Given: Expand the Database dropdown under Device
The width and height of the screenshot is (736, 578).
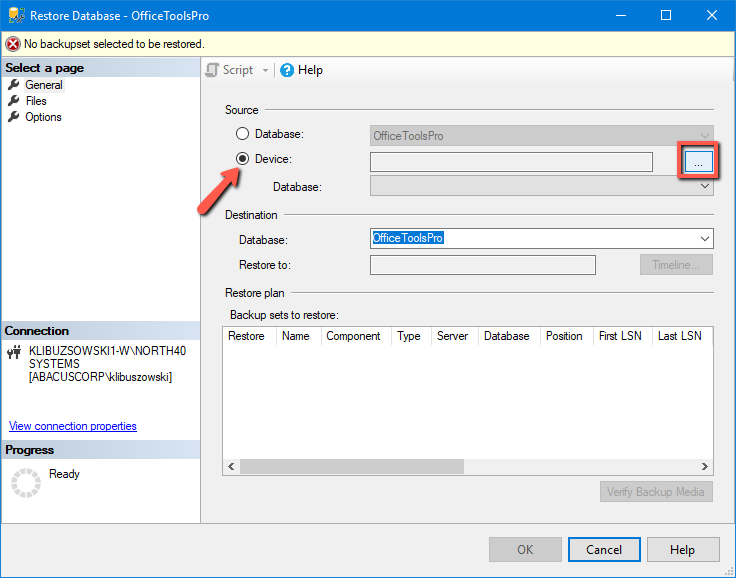Looking at the screenshot, I should (x=705, y=186).
